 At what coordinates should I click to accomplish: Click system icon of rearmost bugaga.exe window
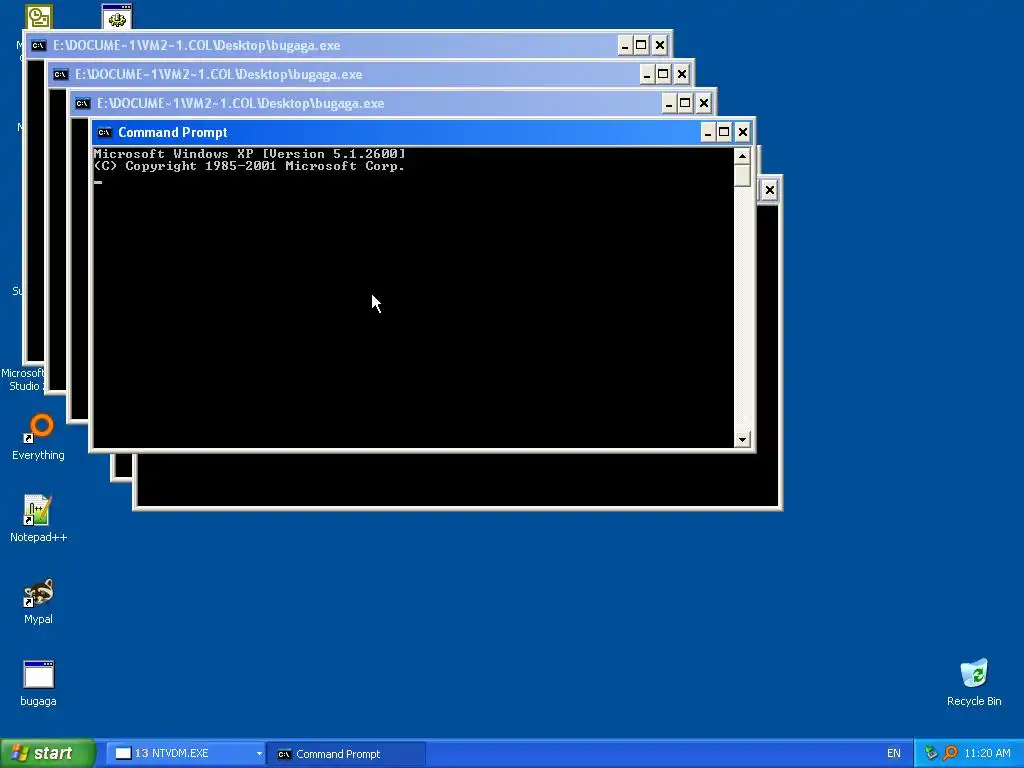point(39,46)
